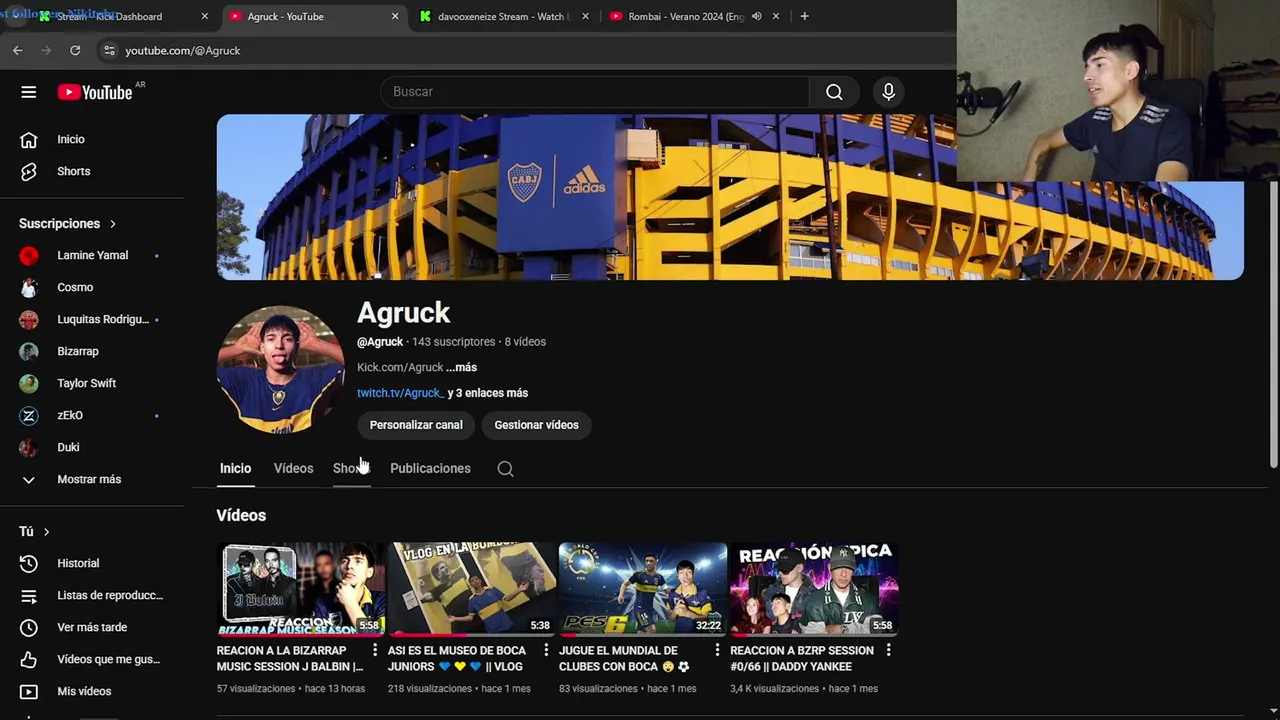Screen dimensions: 1280x720
Task: Click the Vídeos section heading
Action: 241,515
